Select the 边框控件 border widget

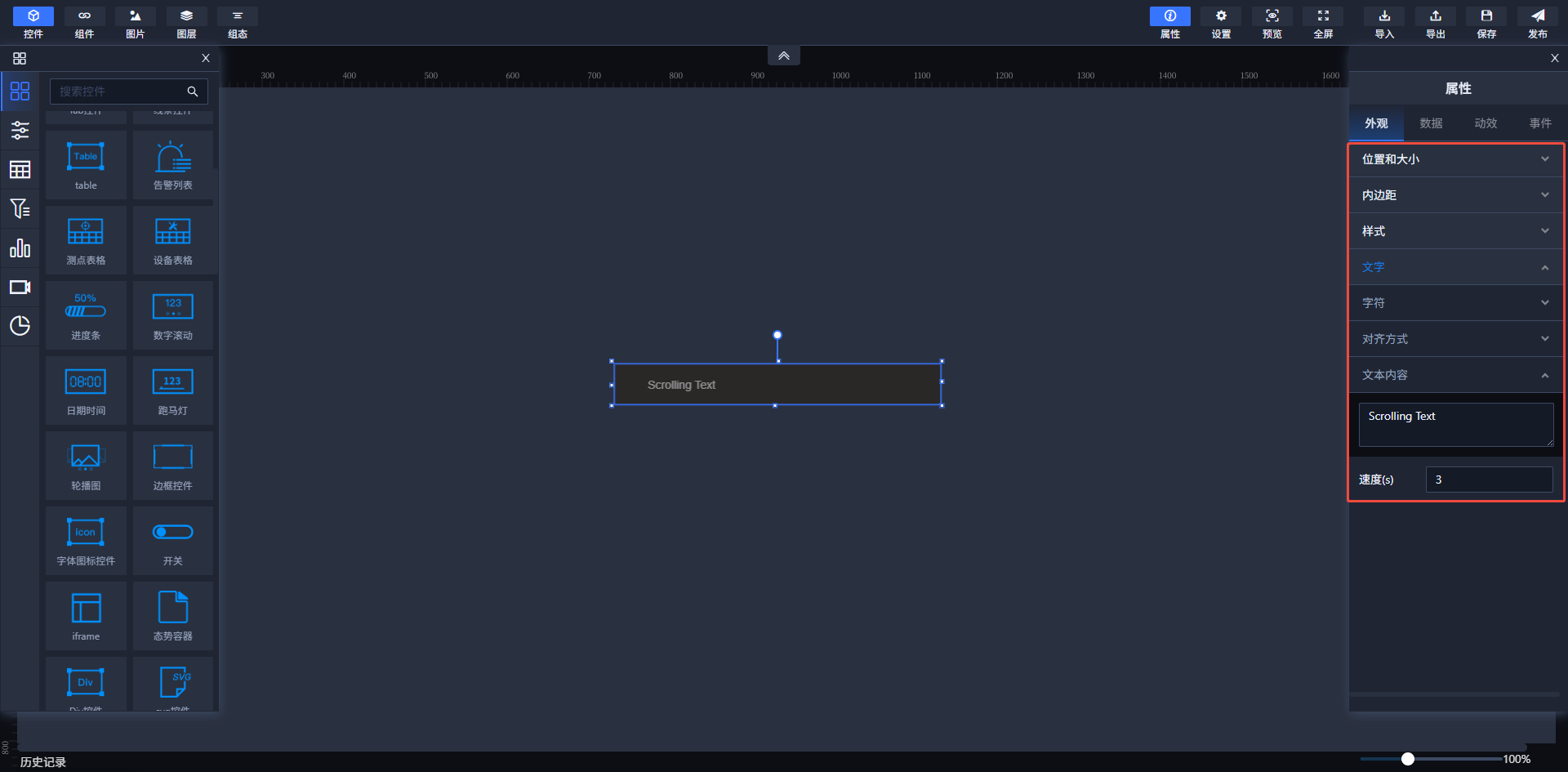point(173,466)
